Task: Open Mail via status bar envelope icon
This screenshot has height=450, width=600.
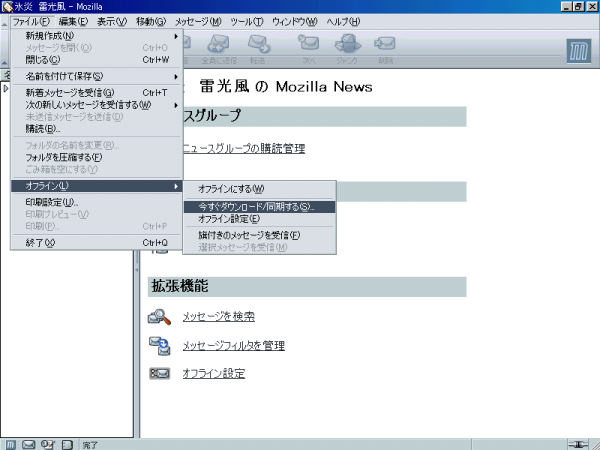Action: 29,445
